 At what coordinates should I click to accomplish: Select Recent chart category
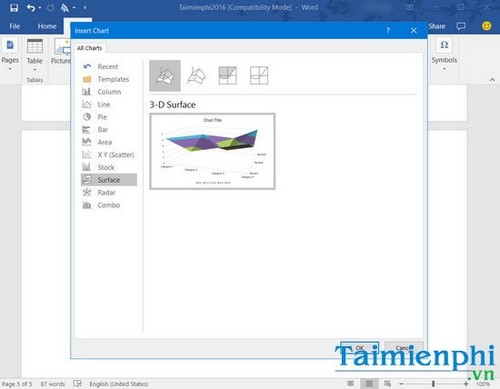(109, 67)
